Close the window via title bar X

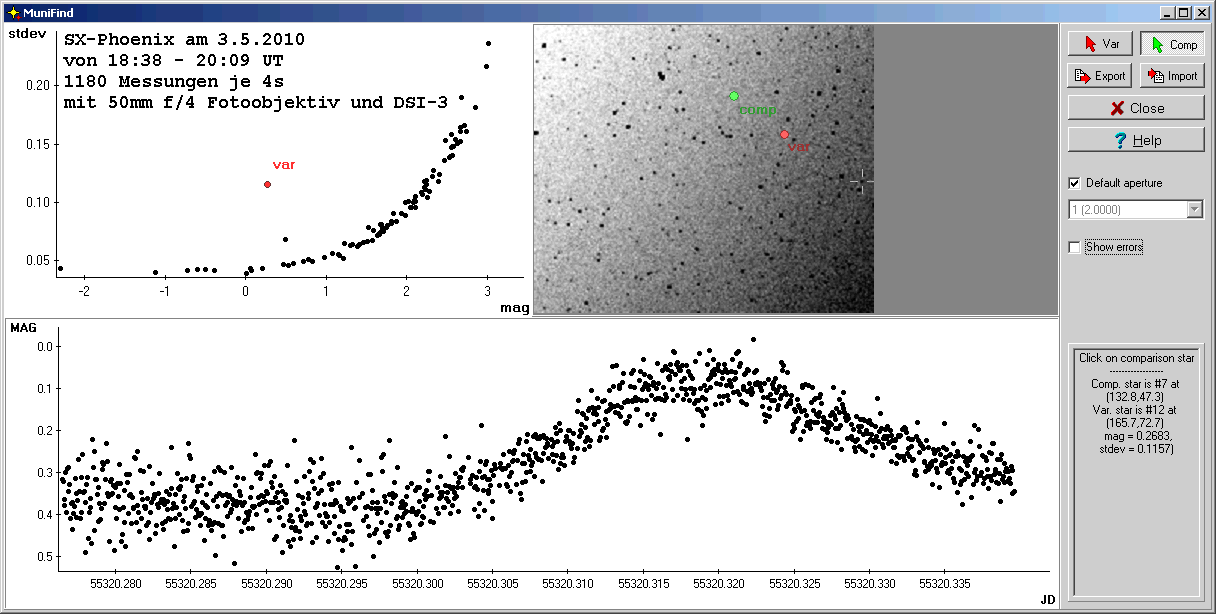click(1201, 12)
